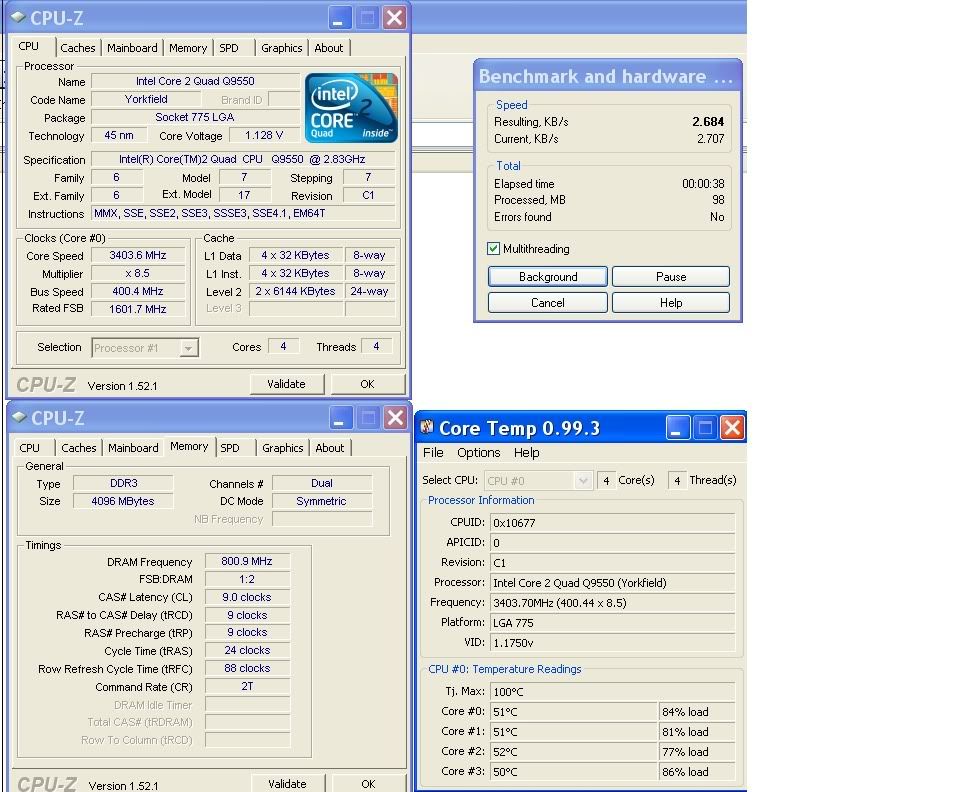The image size is (960, 792).
Task: Open SPD tab in bottom CPU-Z window
Action: click(x=230, y=448)
